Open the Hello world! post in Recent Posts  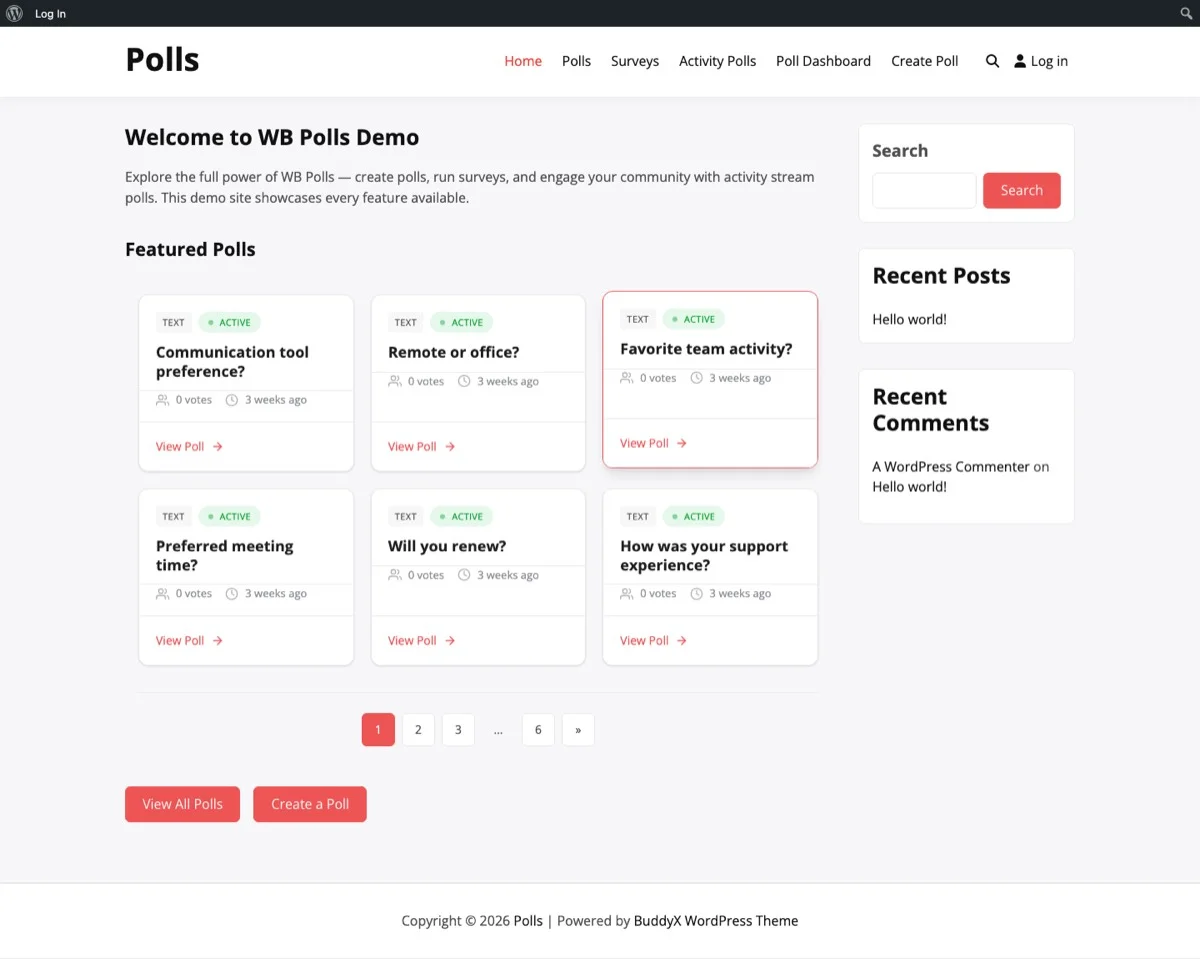click(x=909, y=319)
